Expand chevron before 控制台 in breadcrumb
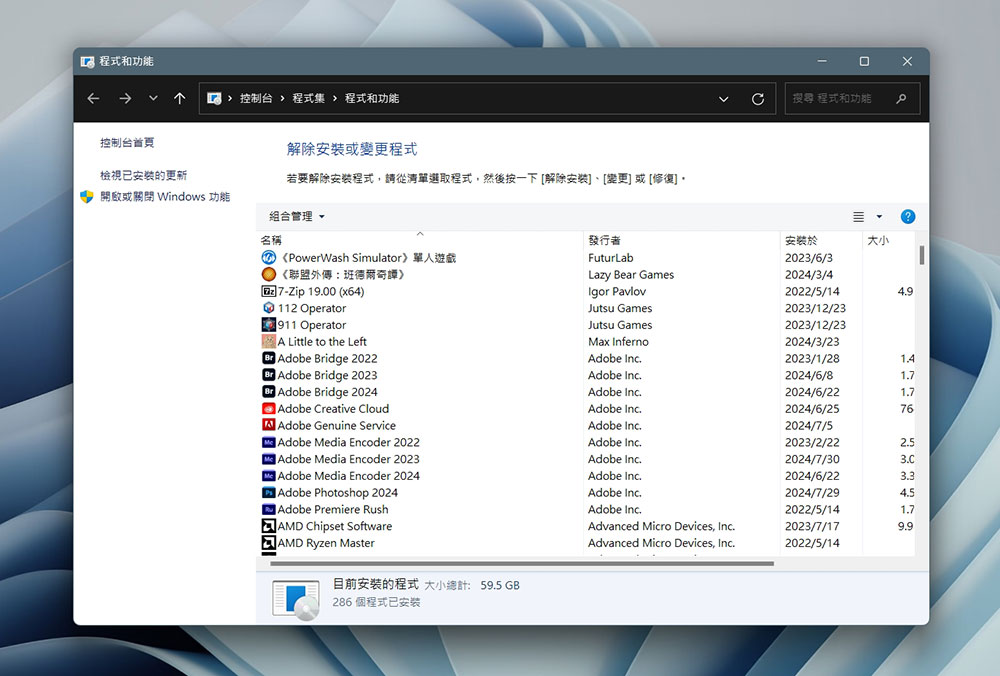The width and height of the screenshot is (1000, 676). [x=230, y=98]
